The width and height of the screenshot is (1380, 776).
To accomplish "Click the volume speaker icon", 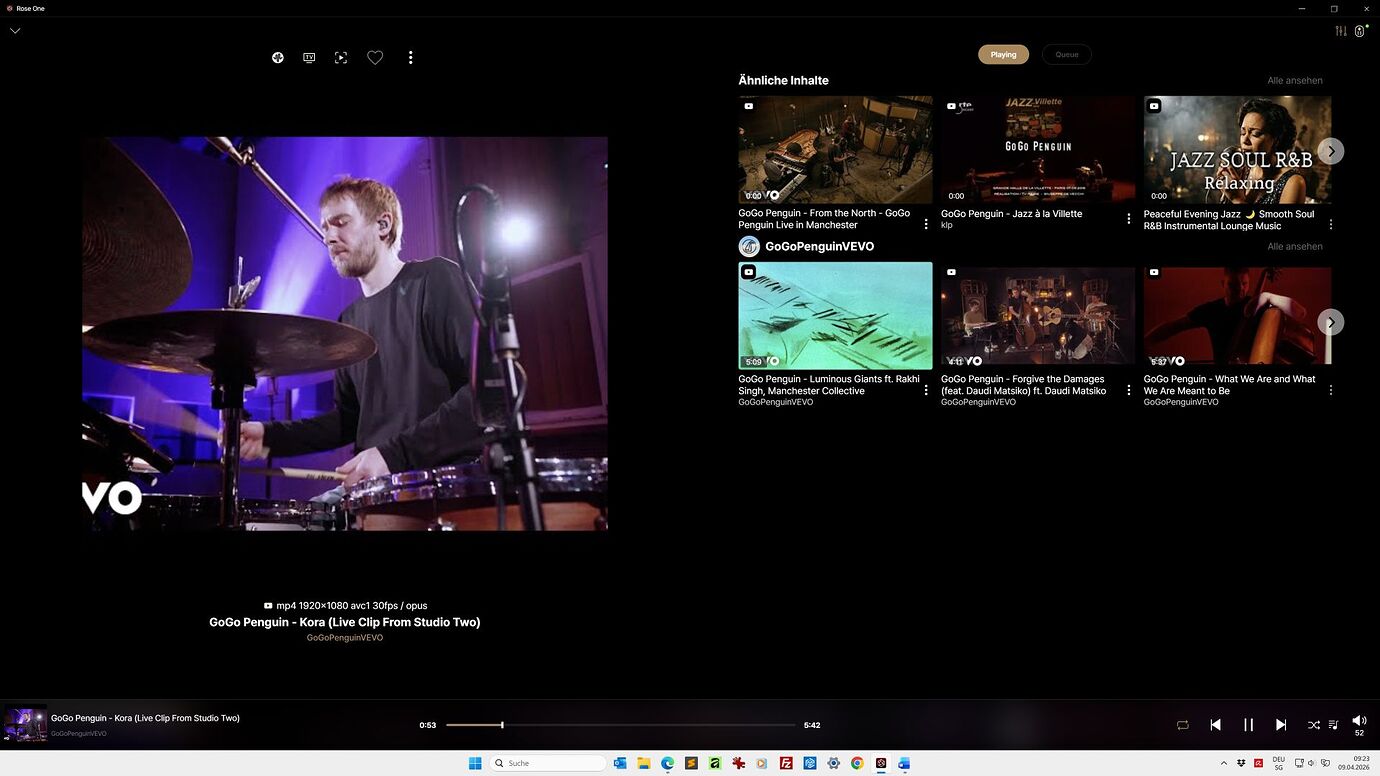I will (1359, 721).
